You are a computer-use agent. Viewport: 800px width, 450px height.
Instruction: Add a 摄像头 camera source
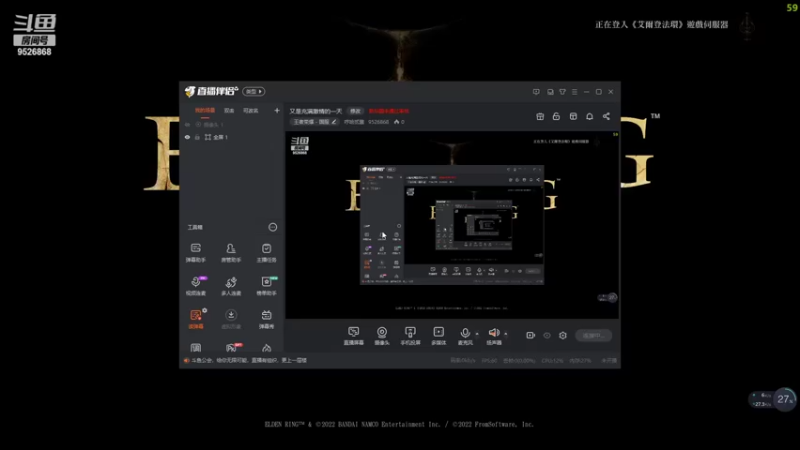click(382, 336)
